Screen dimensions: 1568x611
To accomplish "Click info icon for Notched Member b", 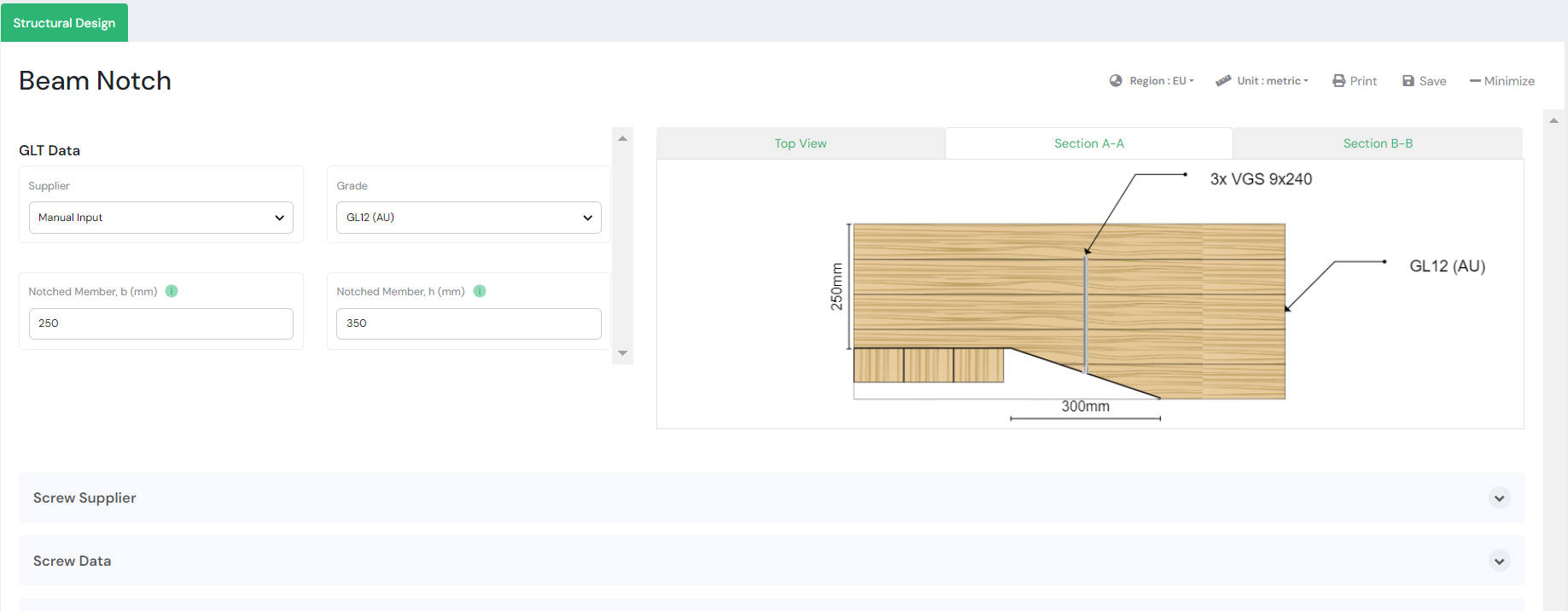I will (172, 291).
